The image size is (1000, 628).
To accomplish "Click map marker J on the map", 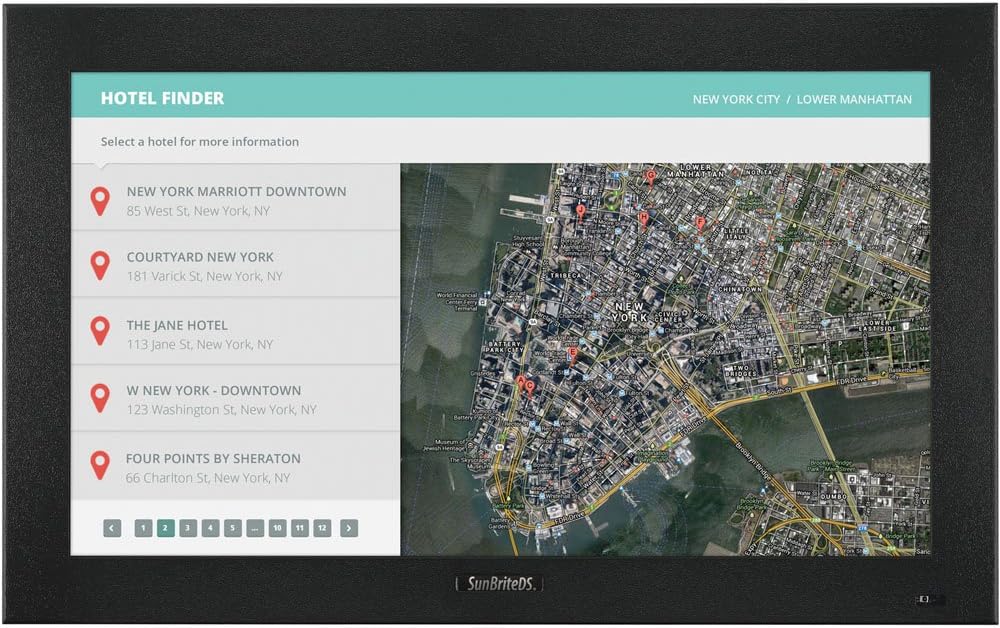I will 580,212.
